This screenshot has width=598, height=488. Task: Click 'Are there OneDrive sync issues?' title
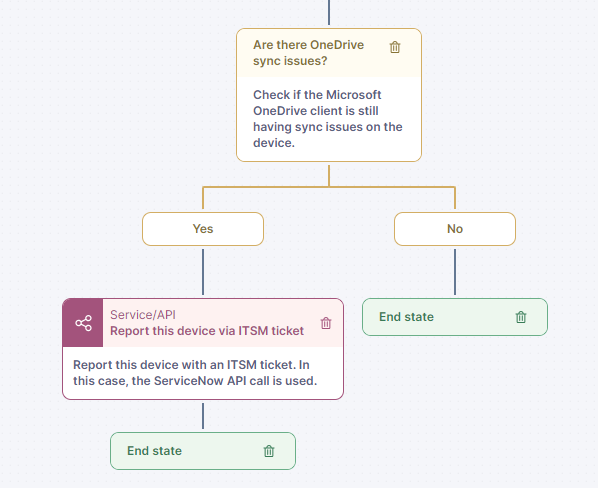pos(309,53)
